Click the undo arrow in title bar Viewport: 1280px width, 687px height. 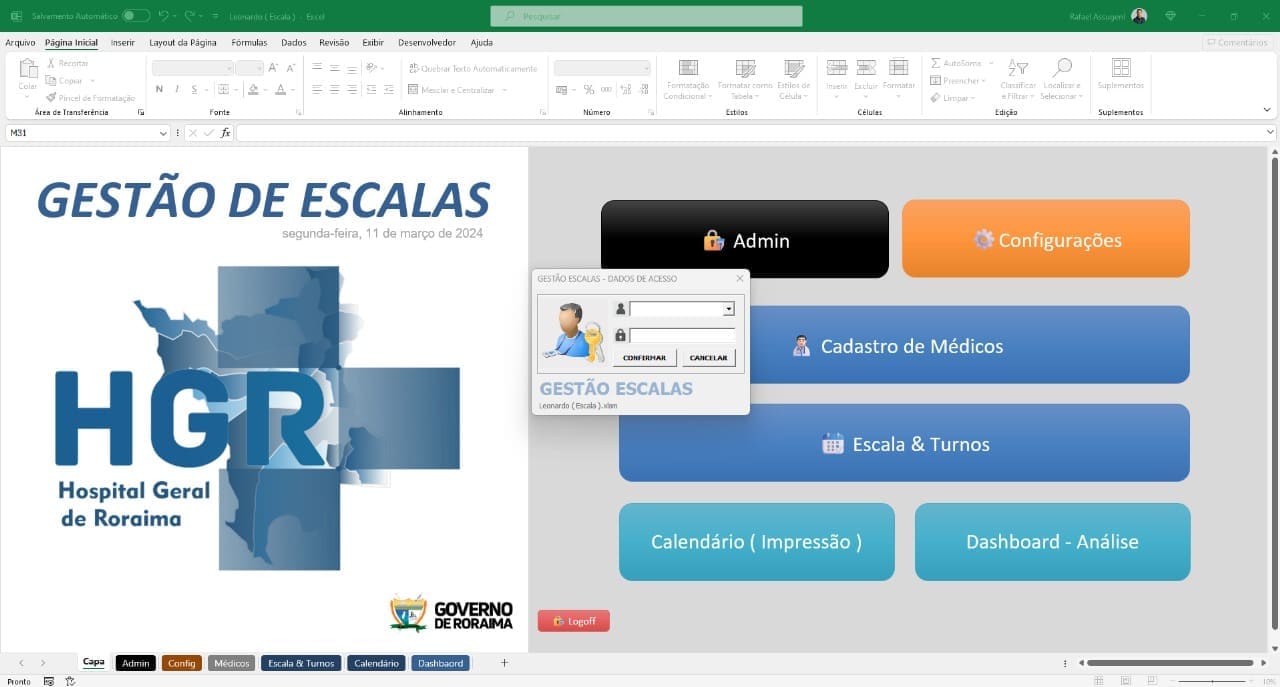pos(163,16)
